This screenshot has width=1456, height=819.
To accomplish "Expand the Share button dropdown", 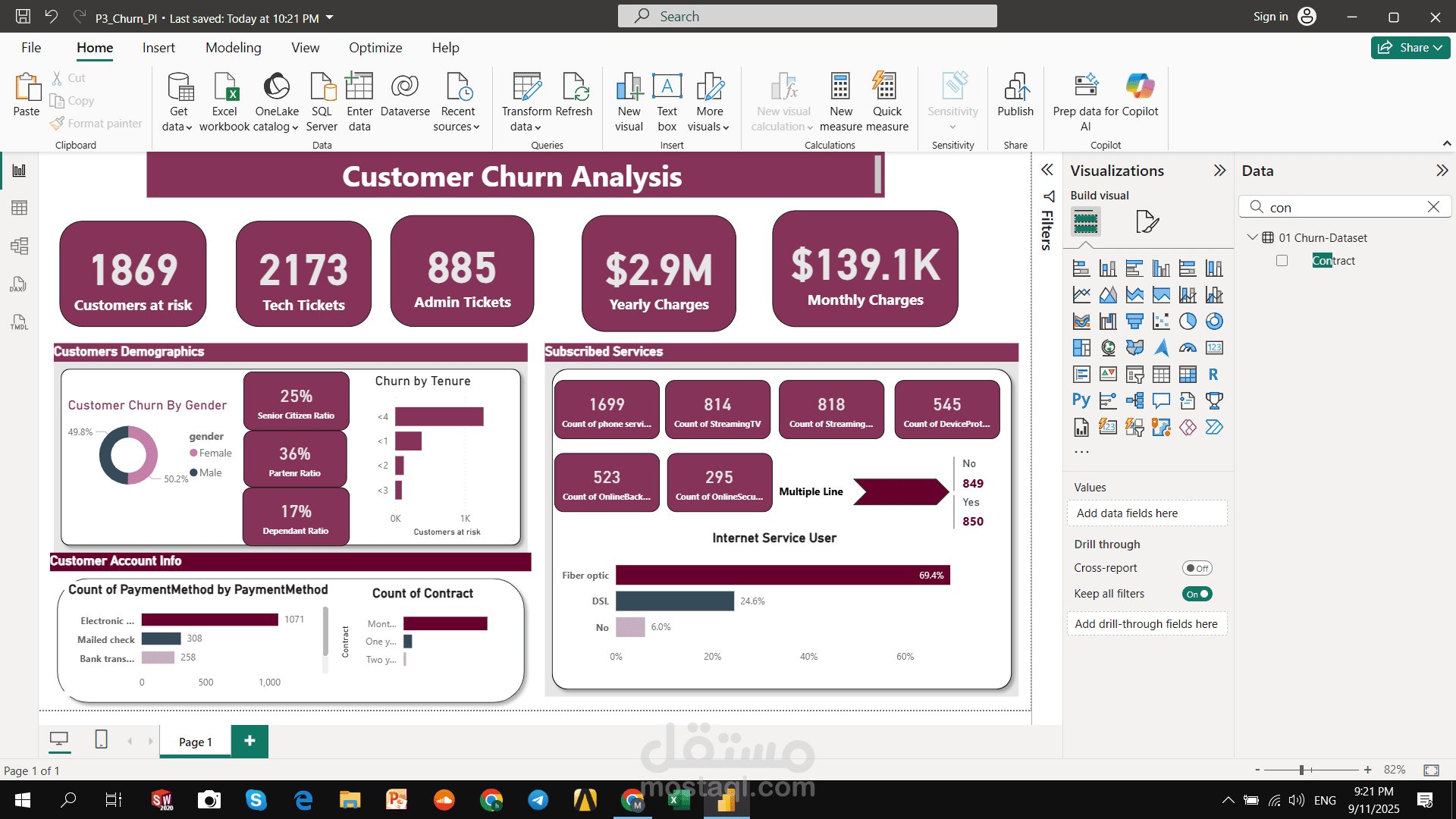I will point(1438,48).
